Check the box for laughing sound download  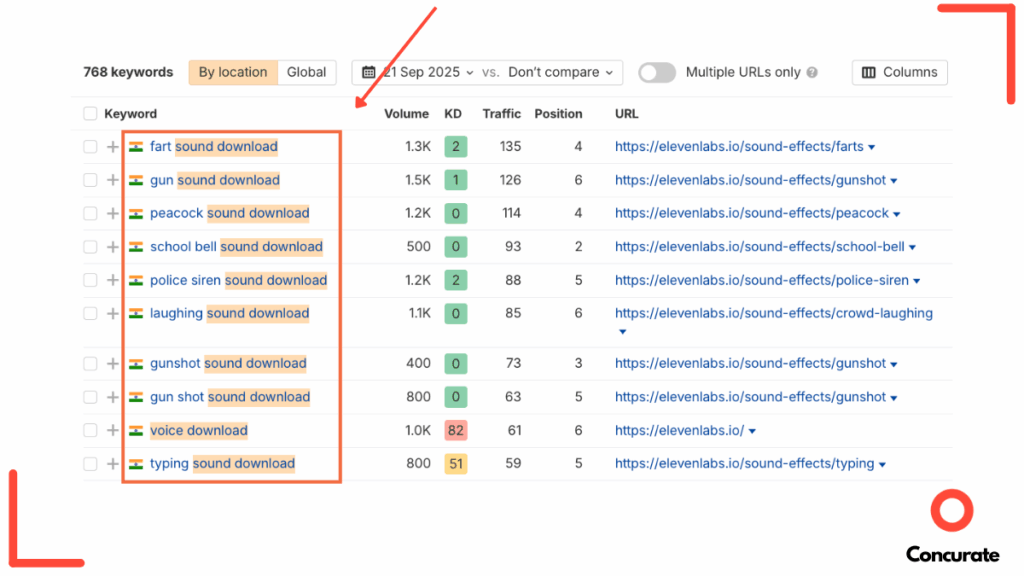[x=90, y=313]
